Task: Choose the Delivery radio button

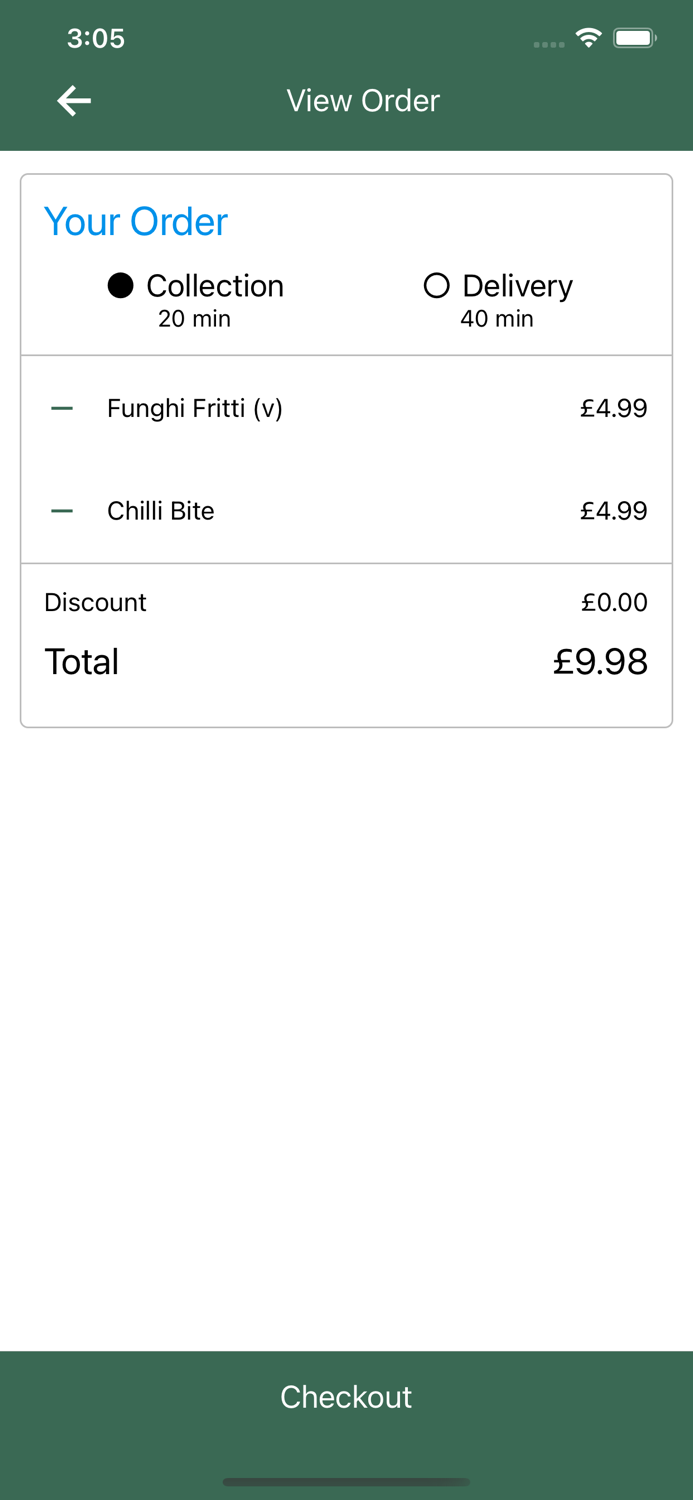Action: click(437, 286)
